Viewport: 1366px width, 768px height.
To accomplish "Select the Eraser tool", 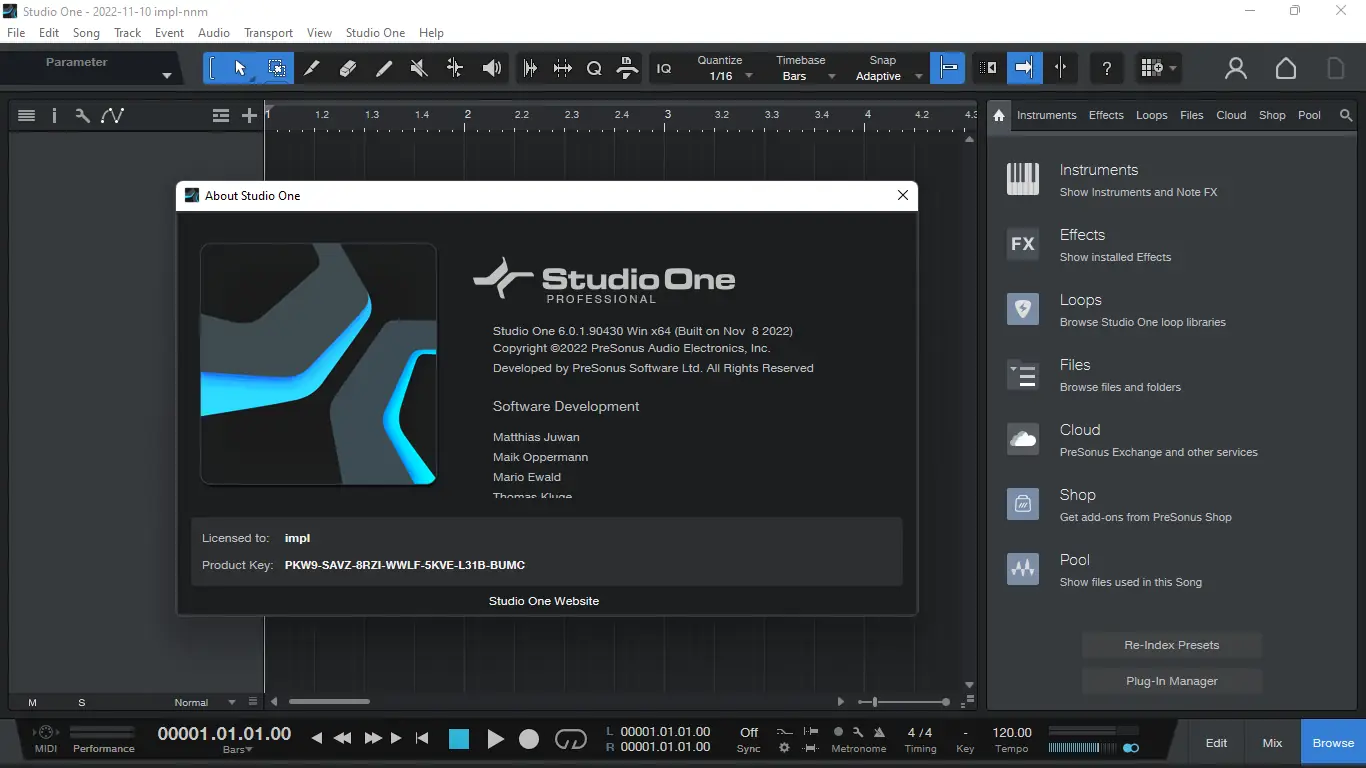I will [x=348, y=68].
